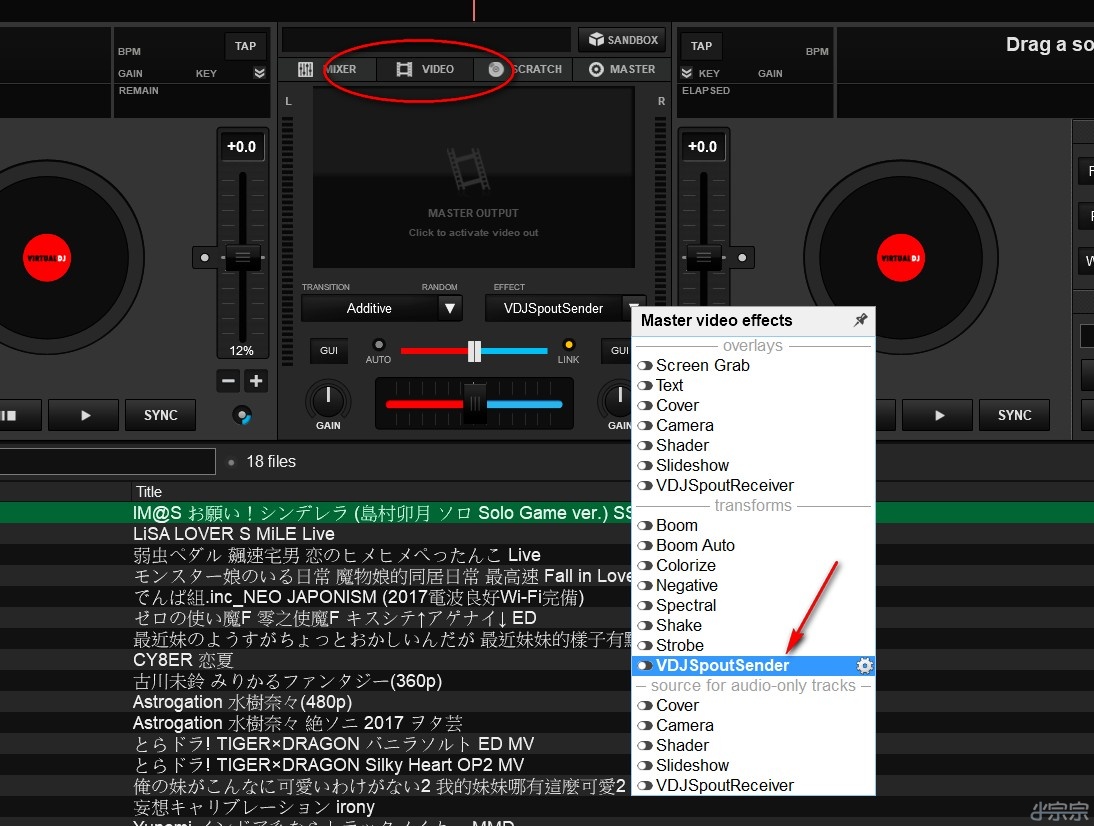Click the SANDBOX cube button
This screenshot has height=826, width=1094.
tap(622, 40)
